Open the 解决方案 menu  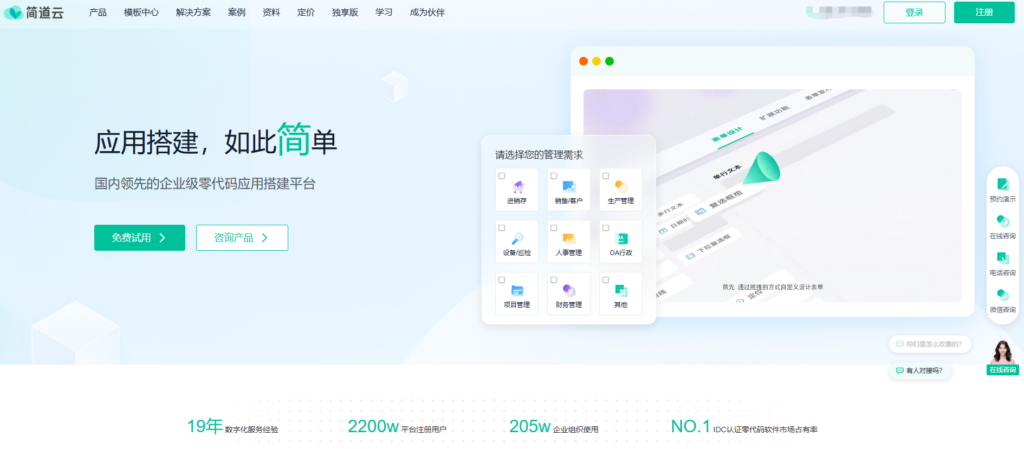193,12
